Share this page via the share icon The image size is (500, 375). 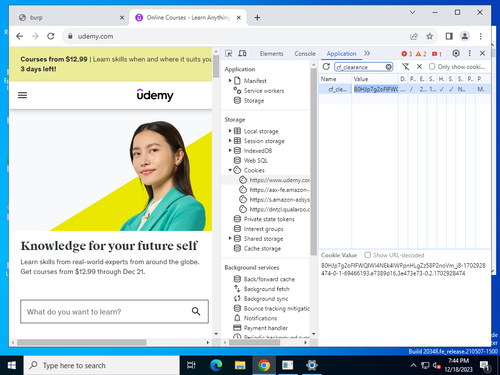tap(414, 36)
